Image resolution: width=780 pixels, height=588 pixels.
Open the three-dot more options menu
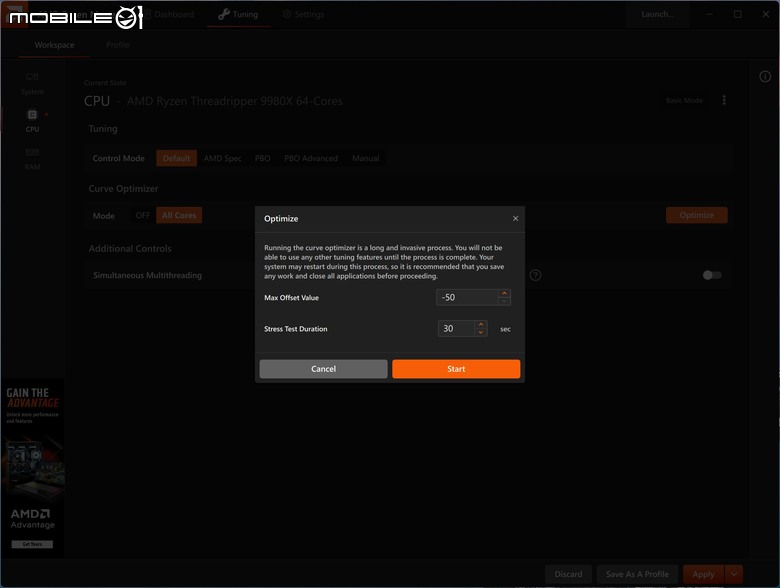coord(724,100)
